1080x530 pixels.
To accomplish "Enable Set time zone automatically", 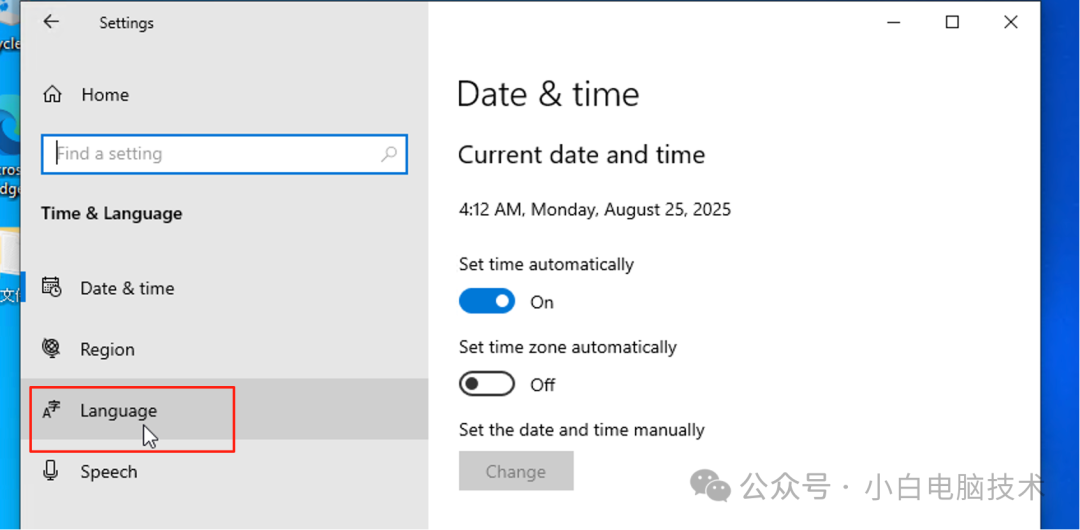I will point(487,384).
